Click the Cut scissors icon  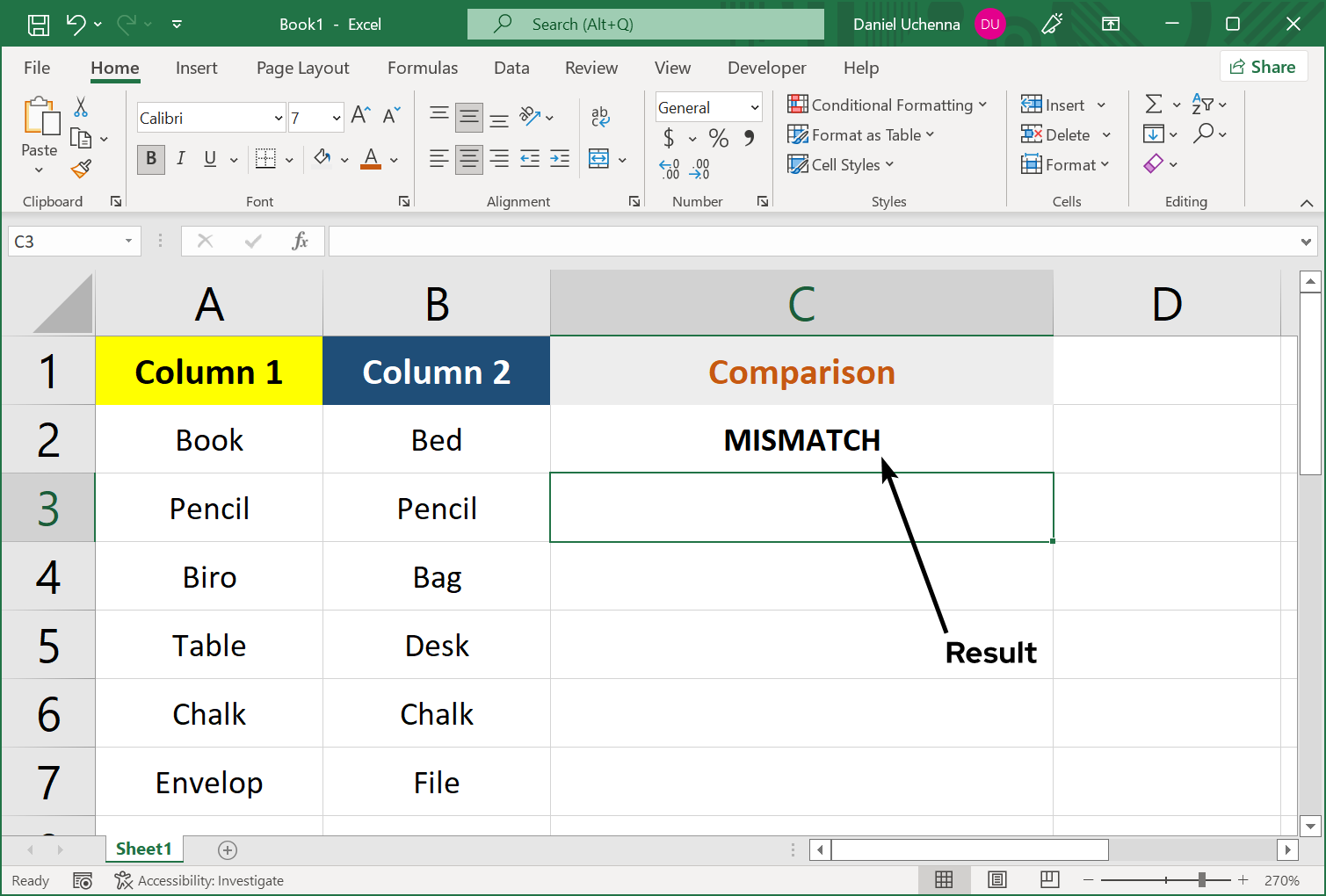pos(81,107)
